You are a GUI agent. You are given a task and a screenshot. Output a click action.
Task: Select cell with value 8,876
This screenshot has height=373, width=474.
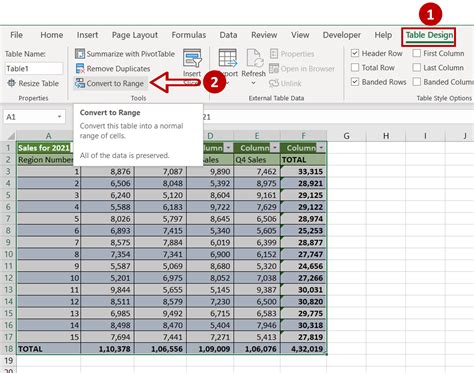tap(107, 172)
